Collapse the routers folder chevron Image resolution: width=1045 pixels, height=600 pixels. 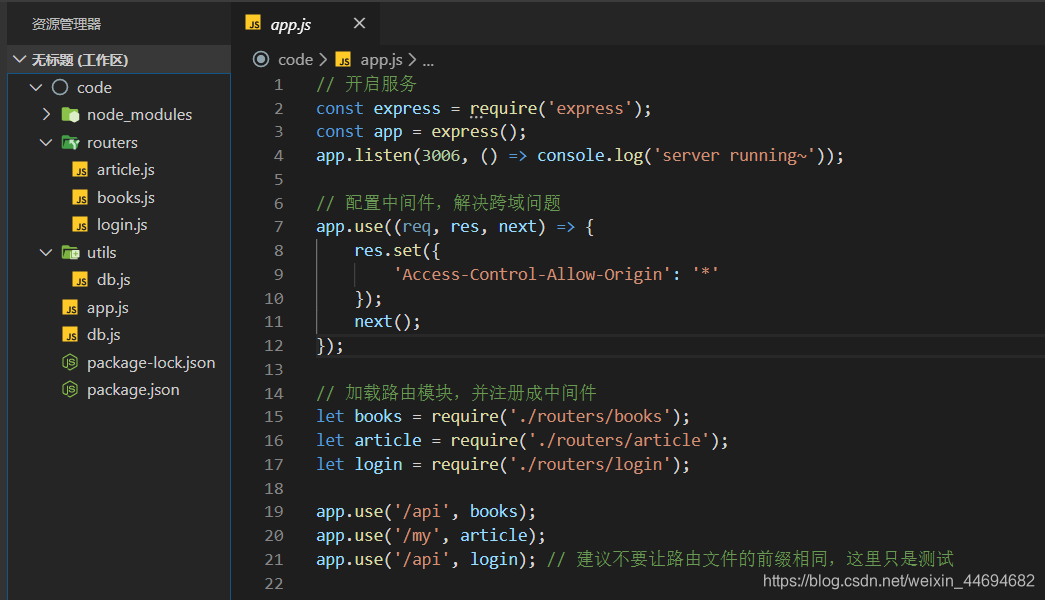[x=46, y=143]
